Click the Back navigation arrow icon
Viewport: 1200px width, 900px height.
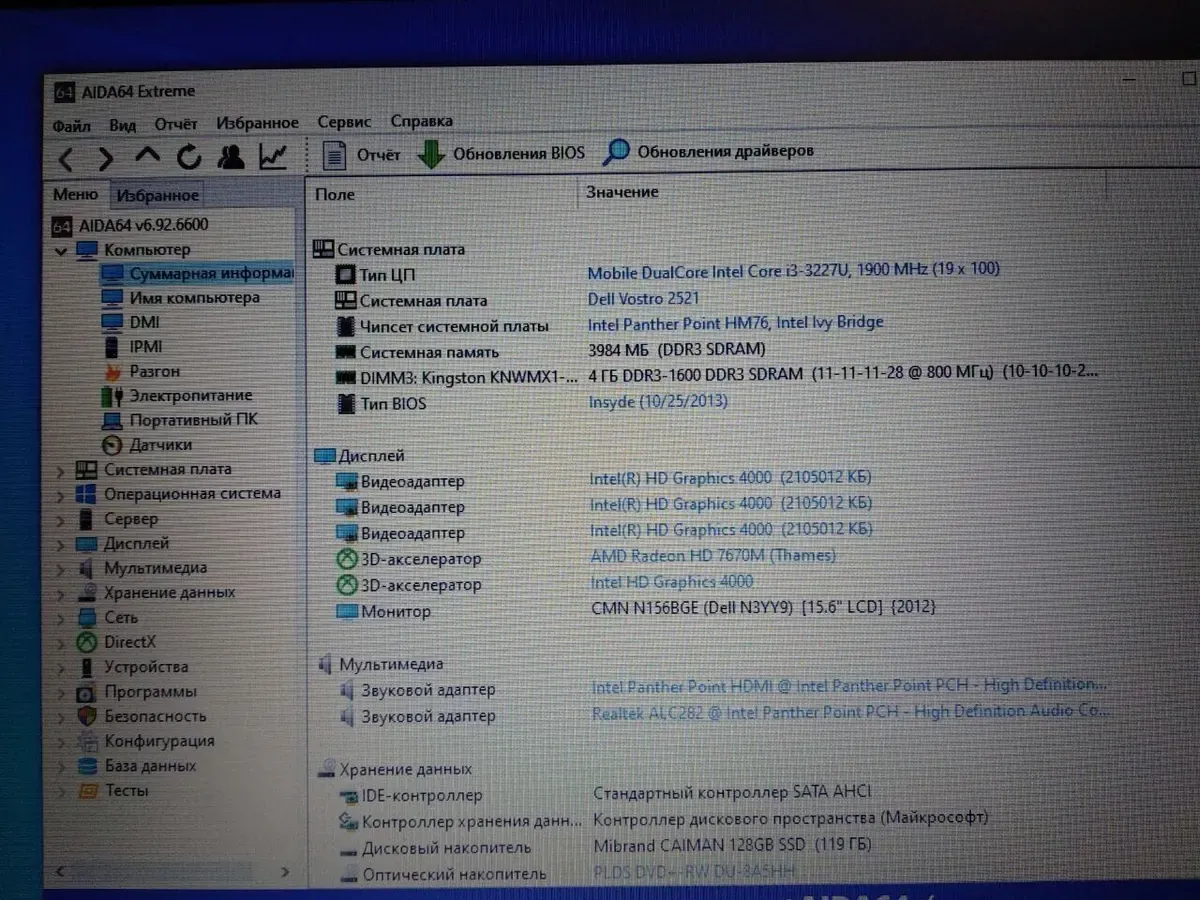tap(66, 158)
